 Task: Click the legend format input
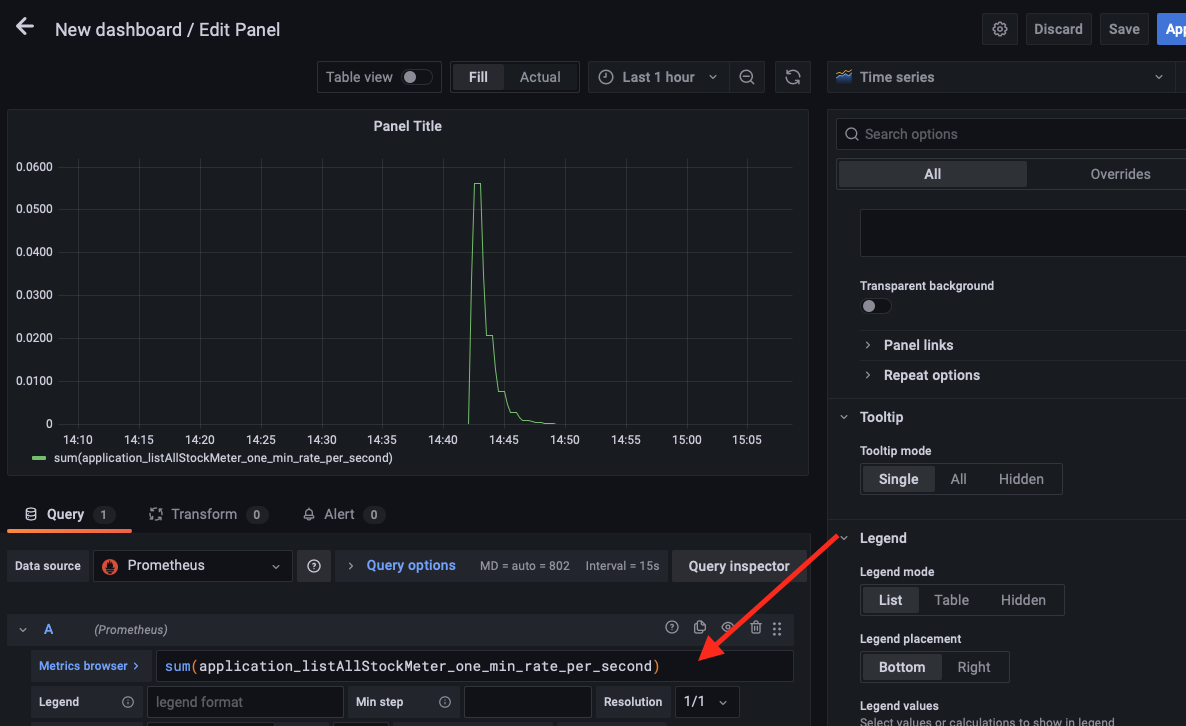click(x=245, y=702)
